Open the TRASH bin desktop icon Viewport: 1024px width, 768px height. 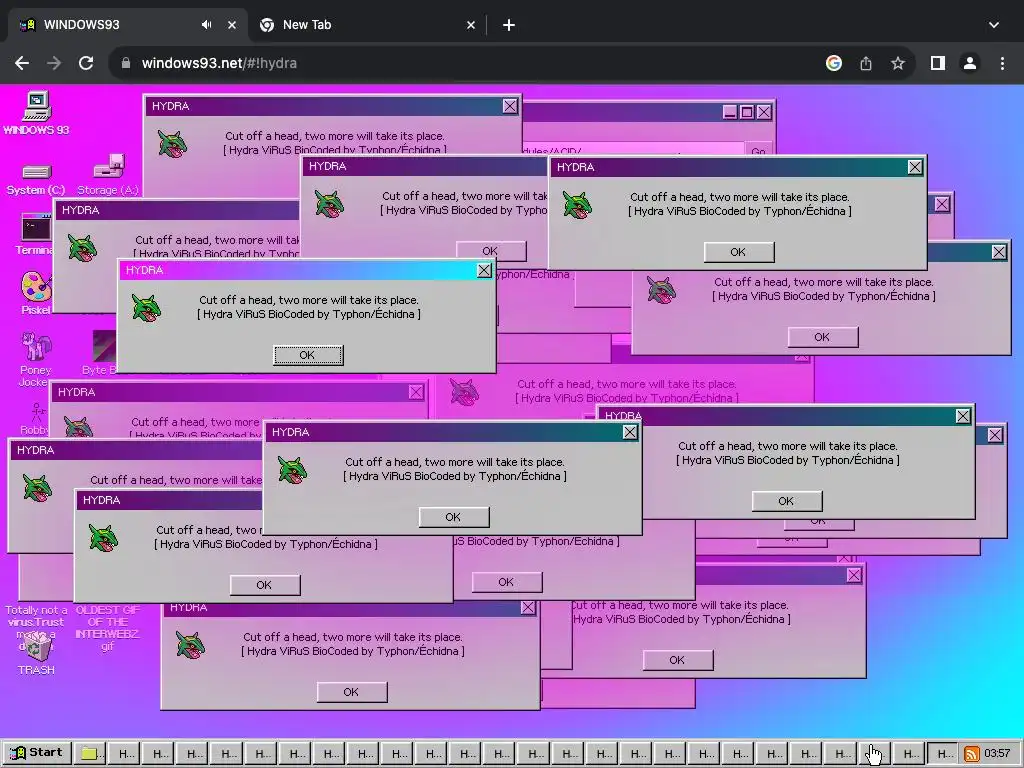[x=36, y=653]
